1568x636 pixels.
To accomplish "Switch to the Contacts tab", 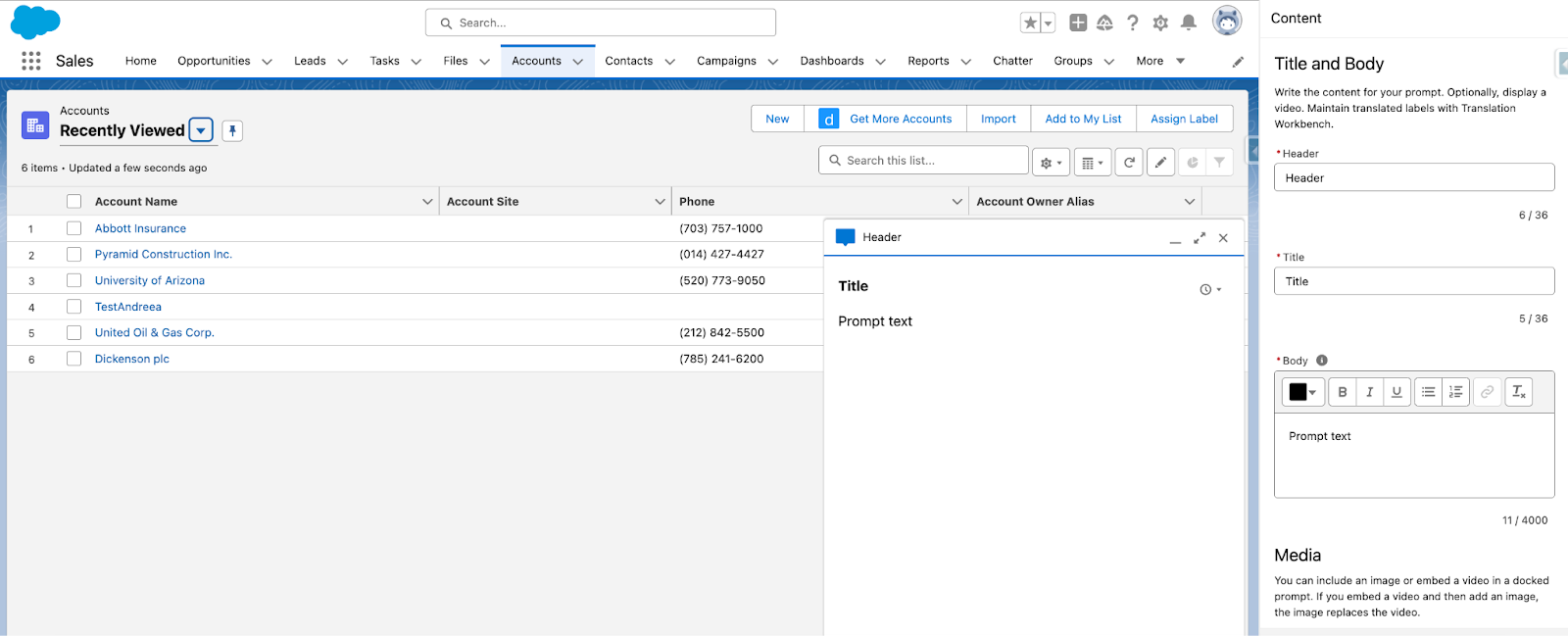I will pyautogui.click(x=628, y=61).
